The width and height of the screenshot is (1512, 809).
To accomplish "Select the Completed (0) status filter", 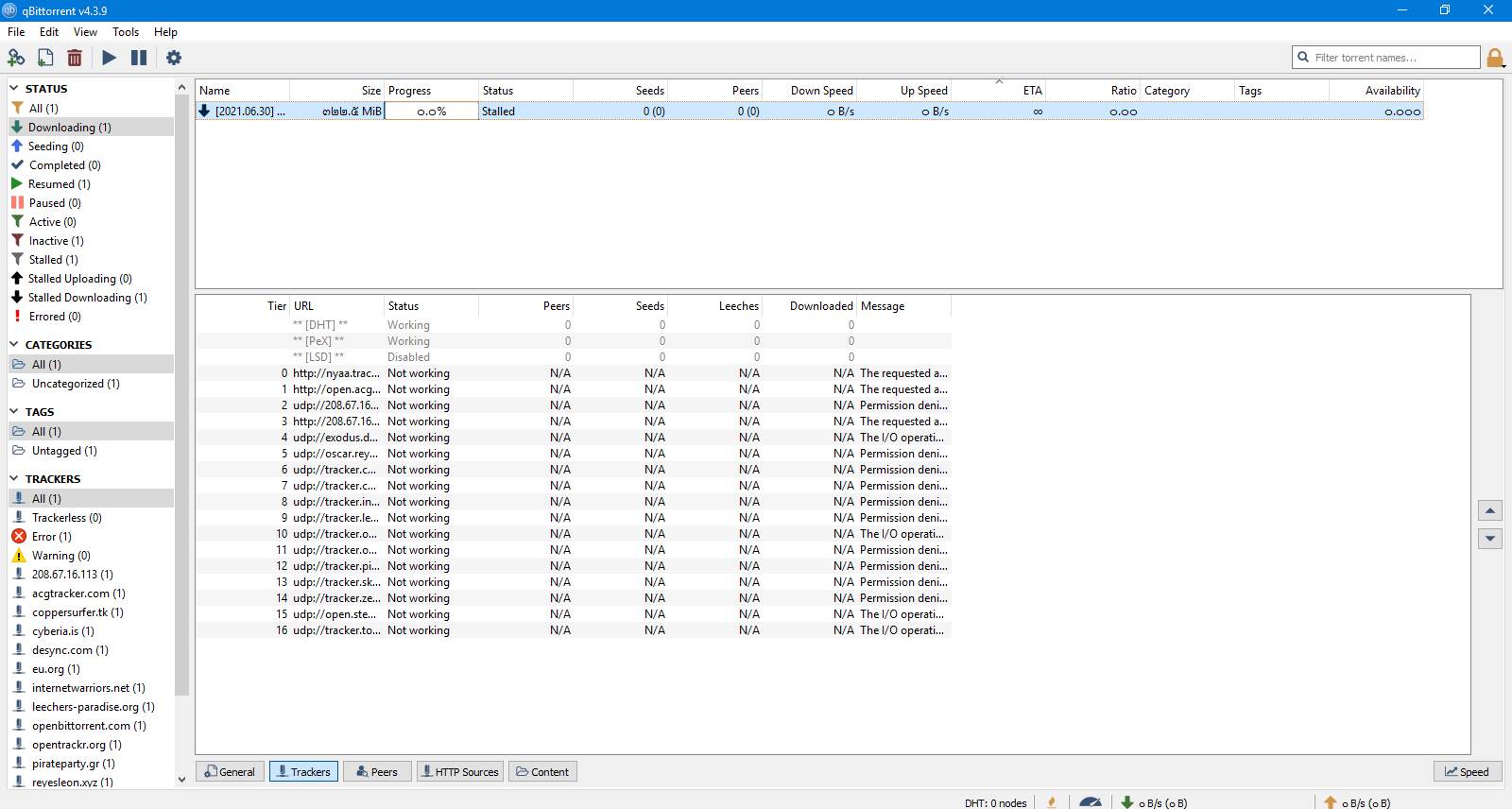I will pos(91,165).
